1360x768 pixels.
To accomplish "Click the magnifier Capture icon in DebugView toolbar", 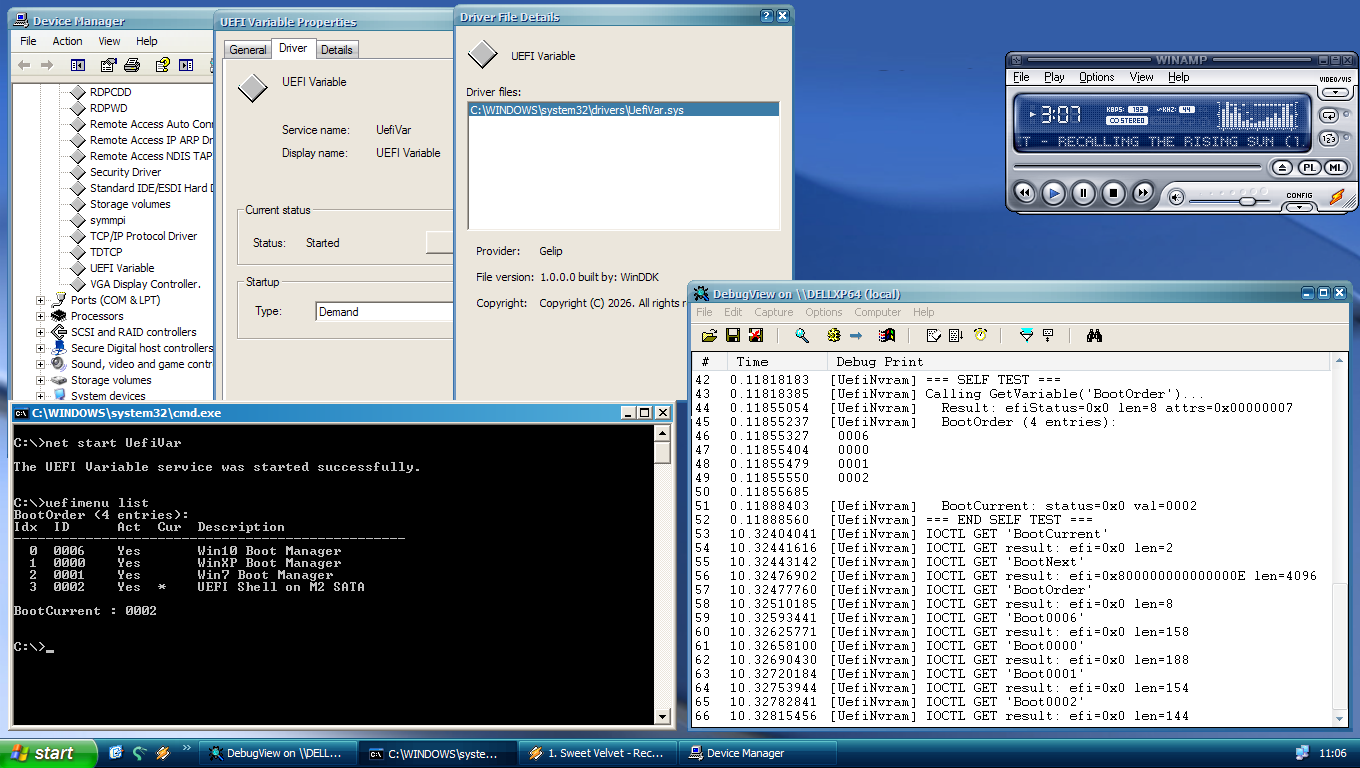I will 802,336.
